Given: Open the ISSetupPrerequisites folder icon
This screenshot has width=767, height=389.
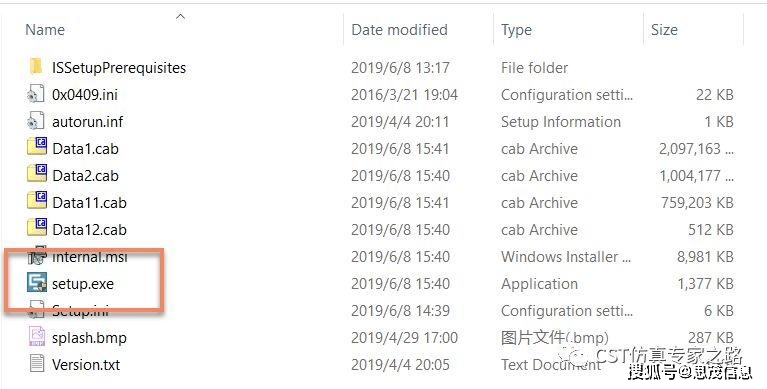Looking at the screenshot, I should pyautogui.click(x=36, y=67).
